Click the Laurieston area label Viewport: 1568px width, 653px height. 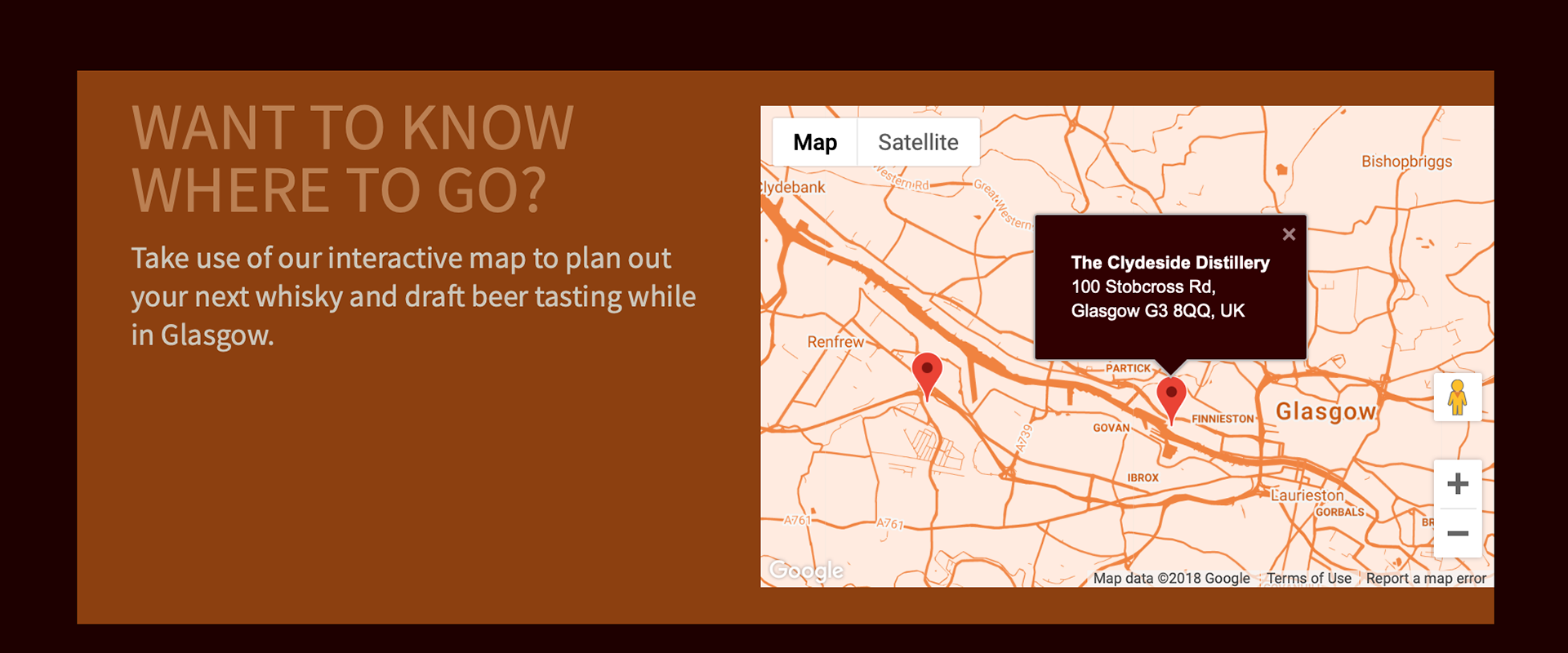coord(1307,495)
